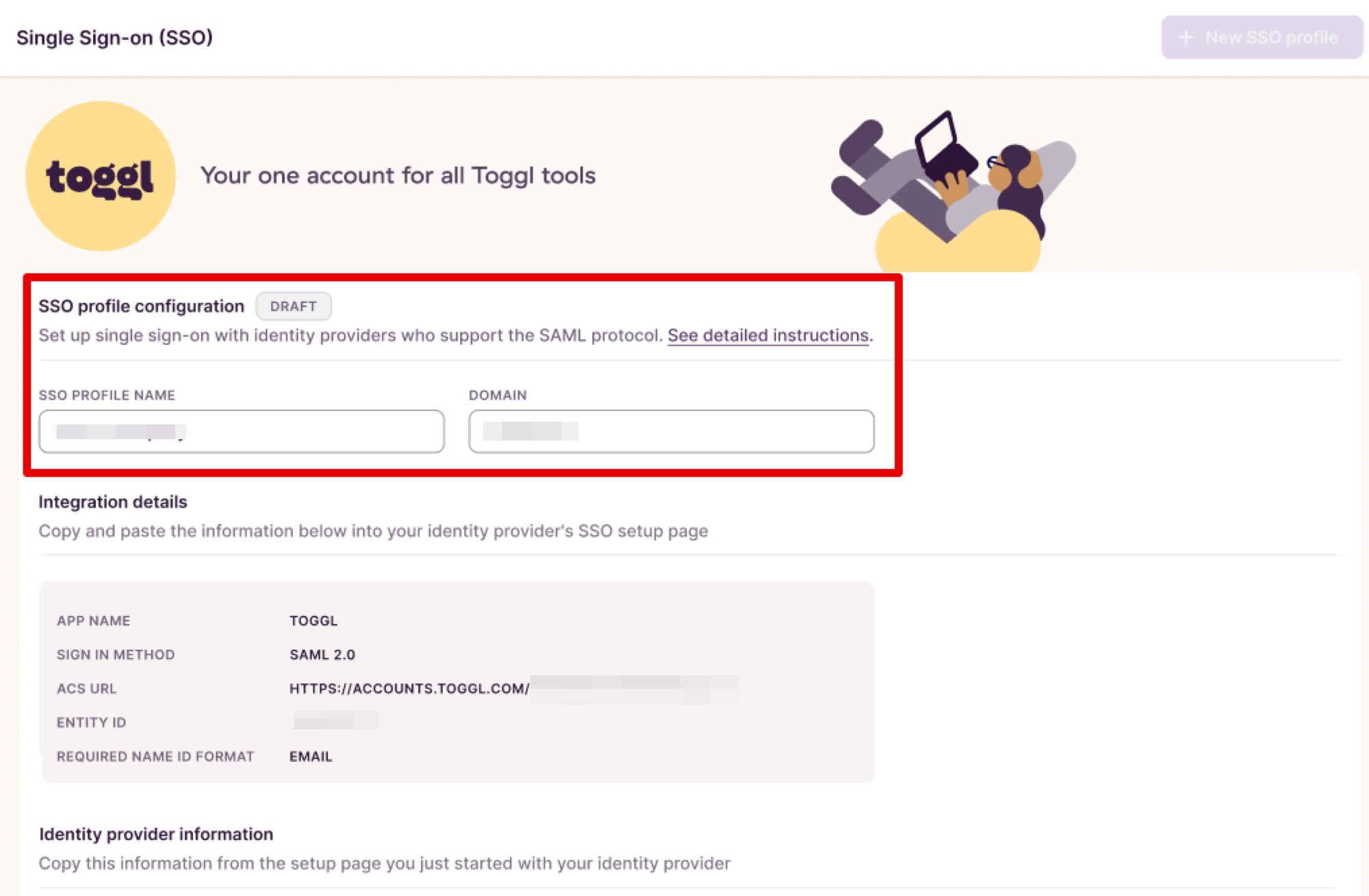Click the SSO PROFILE NAME field label
The height and width of the screenshot is (896, 1369).
(107, 395)
